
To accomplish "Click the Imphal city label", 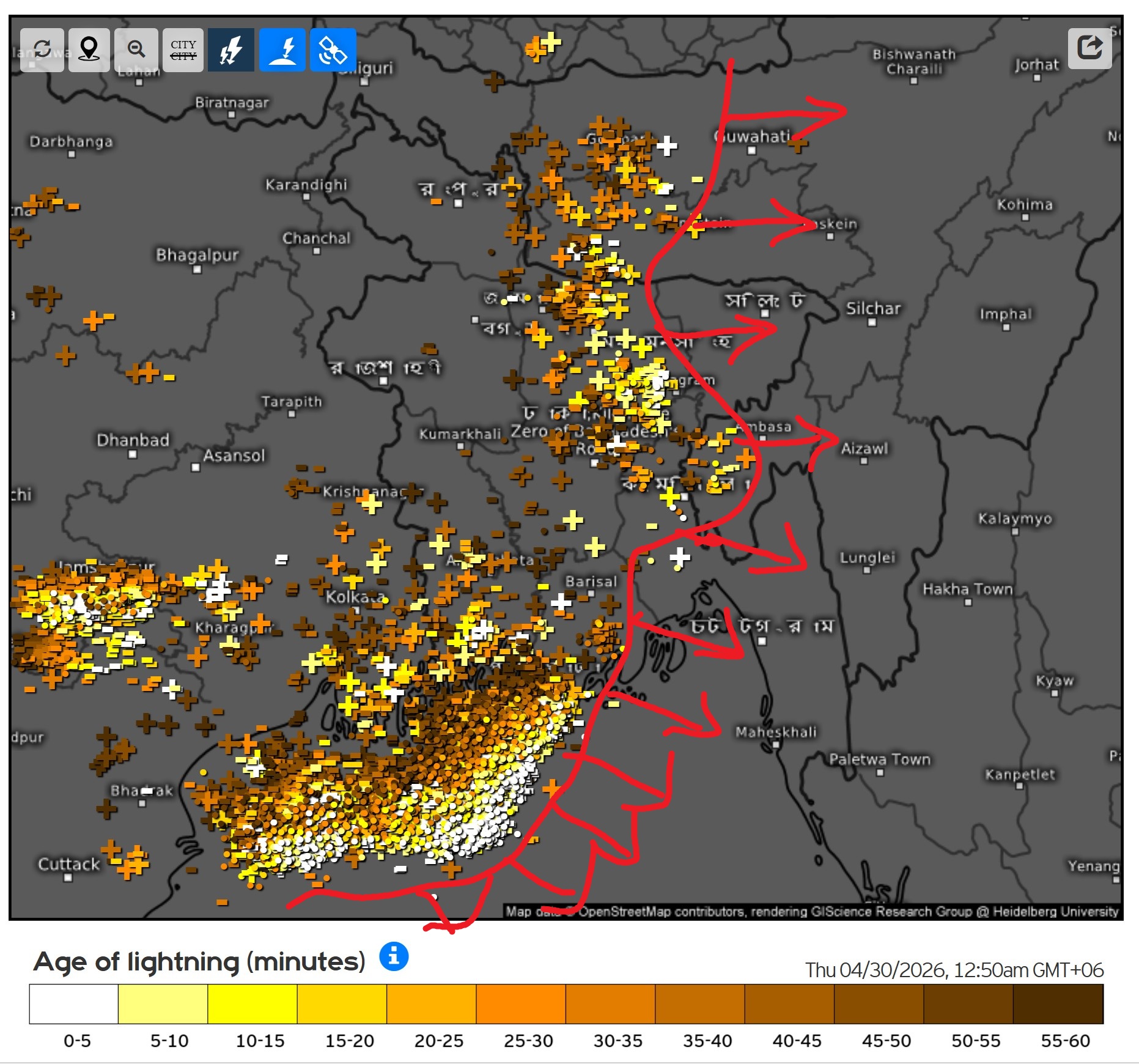I will [1005, 314].
